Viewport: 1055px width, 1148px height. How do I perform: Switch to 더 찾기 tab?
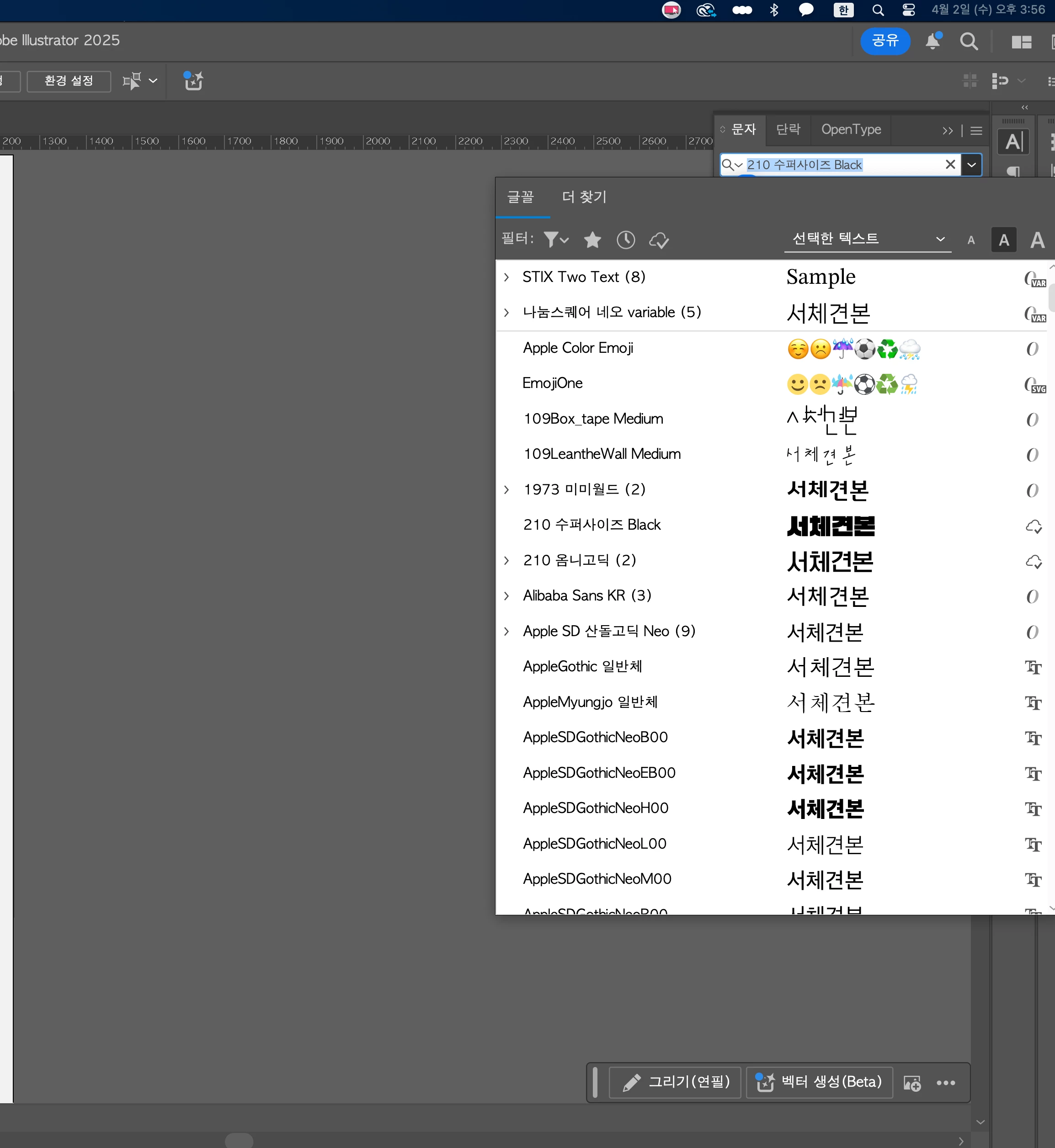click(x=583, y=197)
